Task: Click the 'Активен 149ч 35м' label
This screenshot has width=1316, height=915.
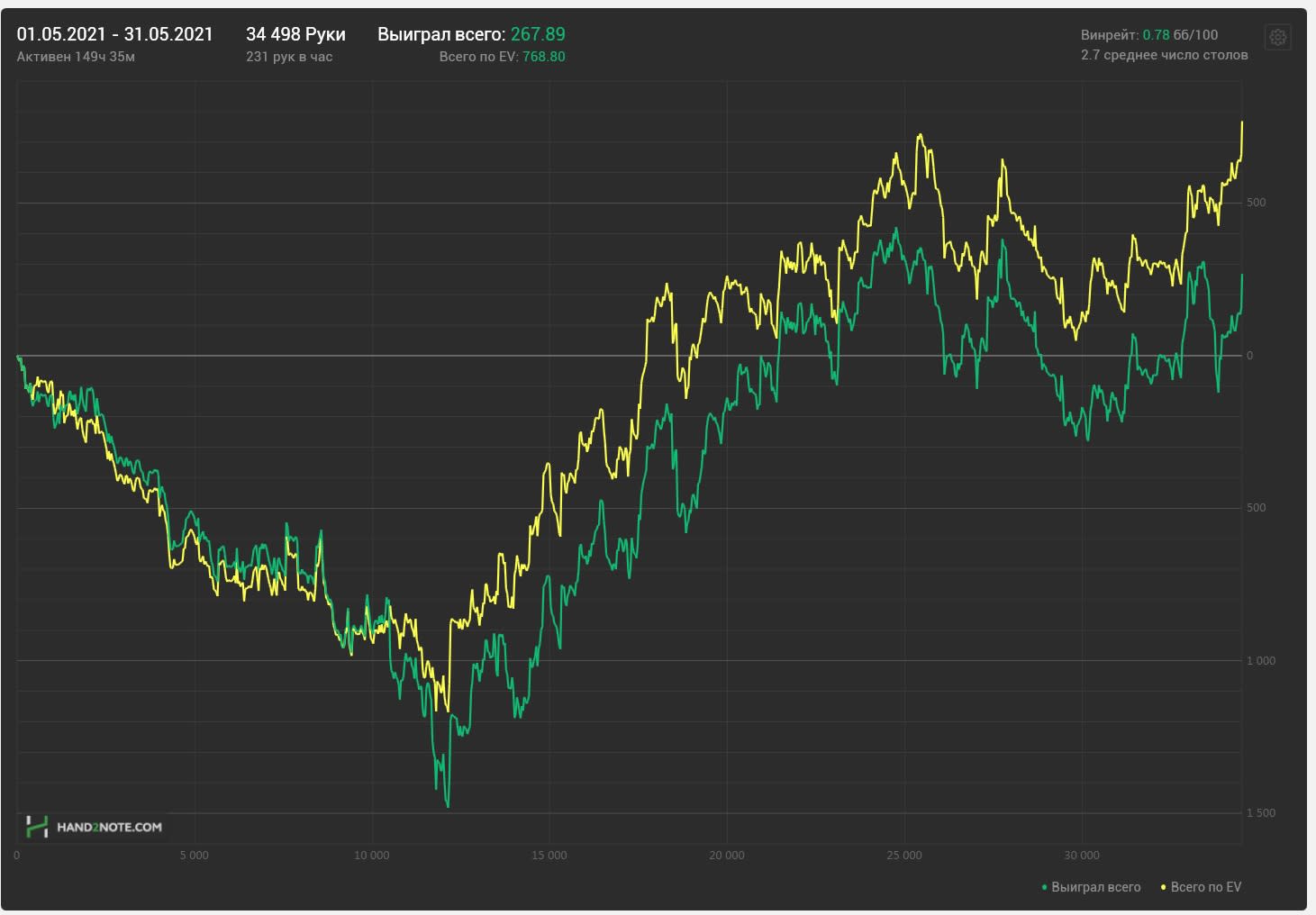Action: (x=76, y=57)
